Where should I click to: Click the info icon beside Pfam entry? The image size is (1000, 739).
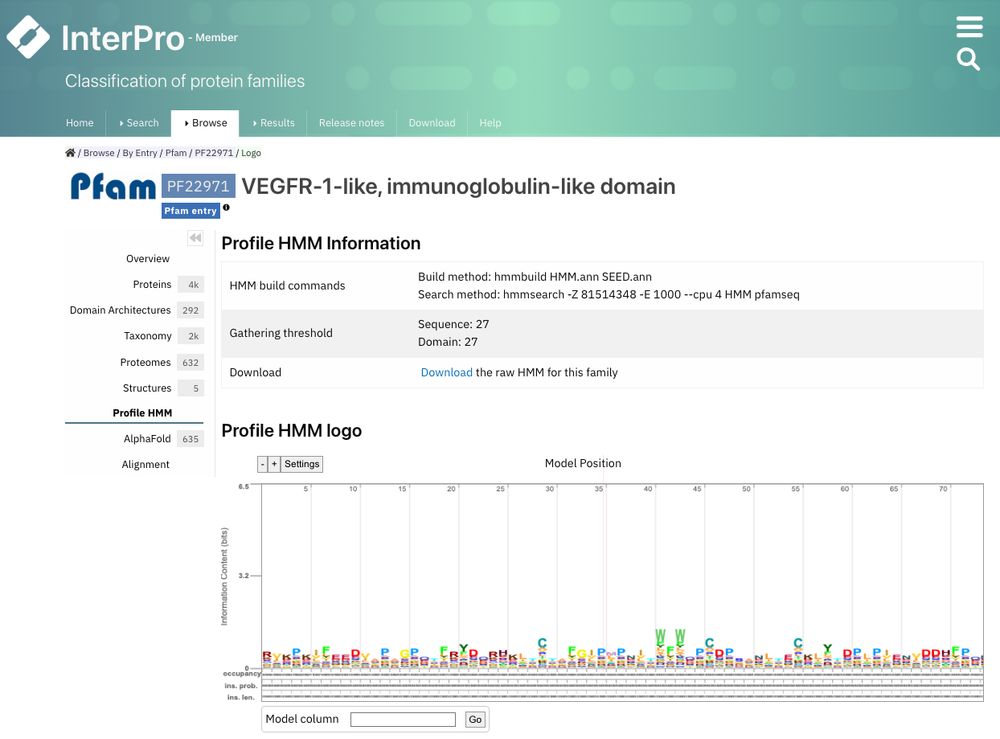(226, 208)
